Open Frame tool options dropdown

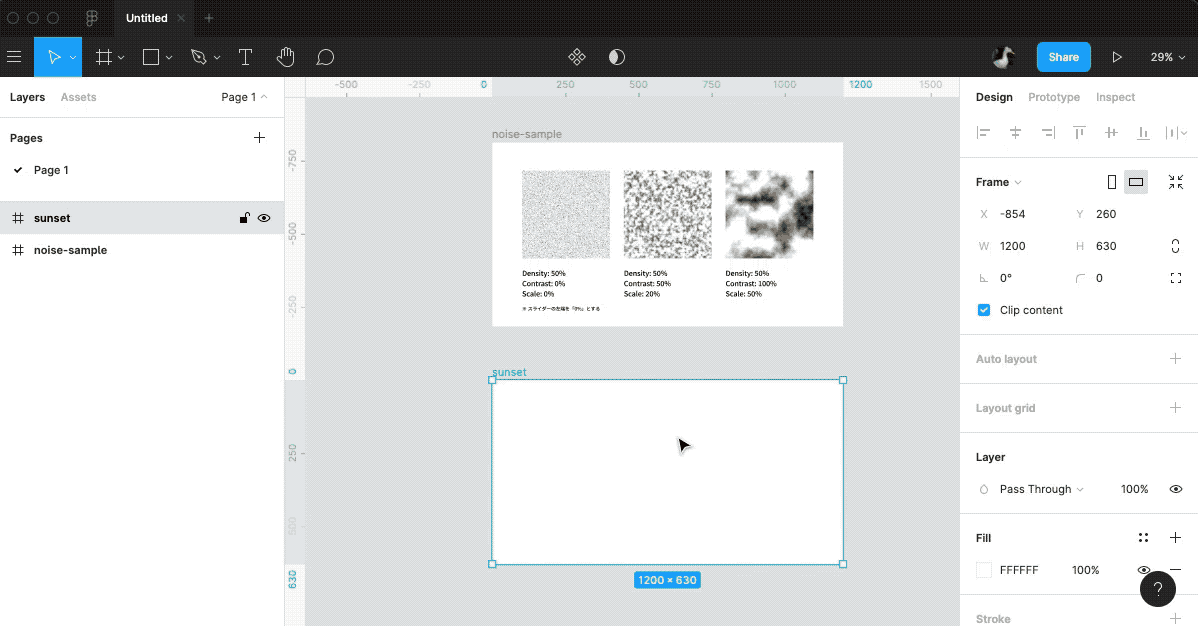(x=121, y=57)
